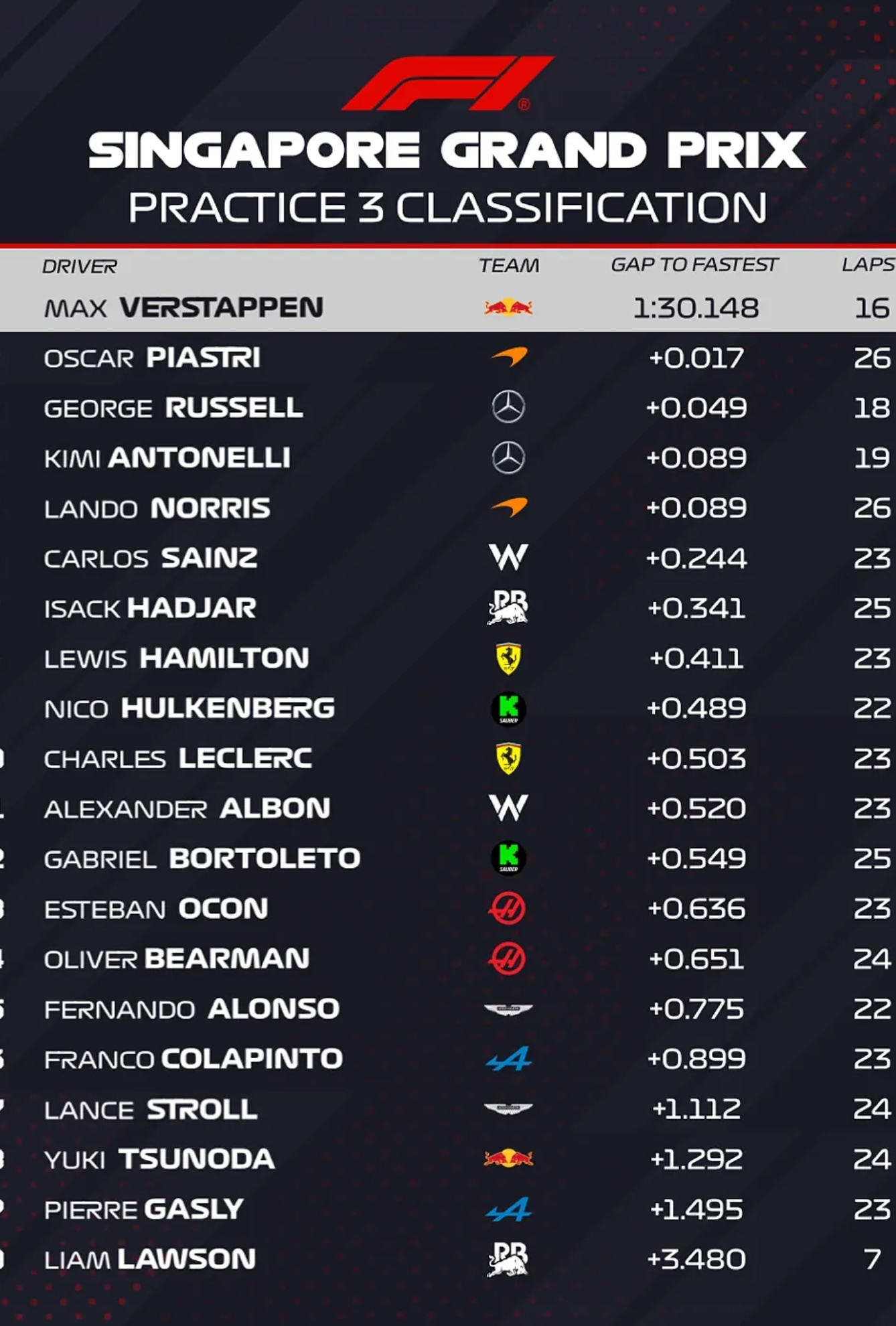Image resolution: width=896 pixels, height=1326 pixels.
Task: Click Ferrari shield next to Lewis Hamilton
Action: pyautogui.click(x=508, y=658)
